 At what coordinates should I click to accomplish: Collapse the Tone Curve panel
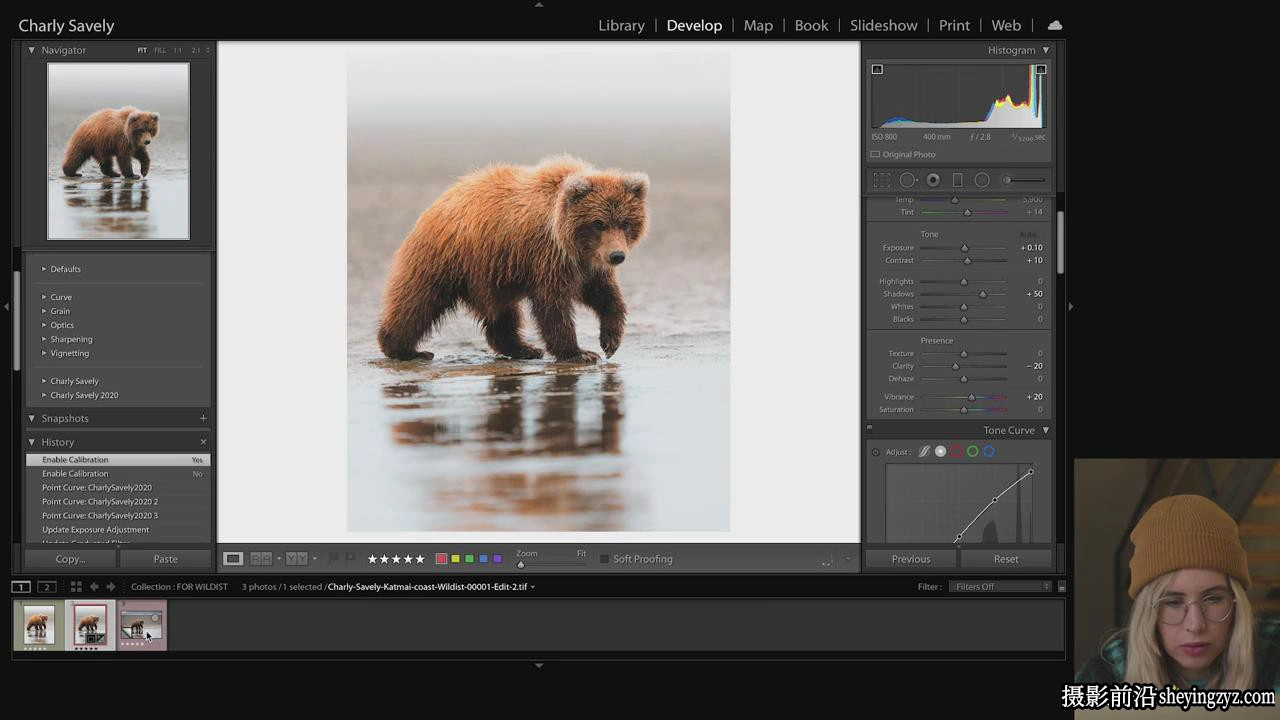click(x=1046, y=430)
